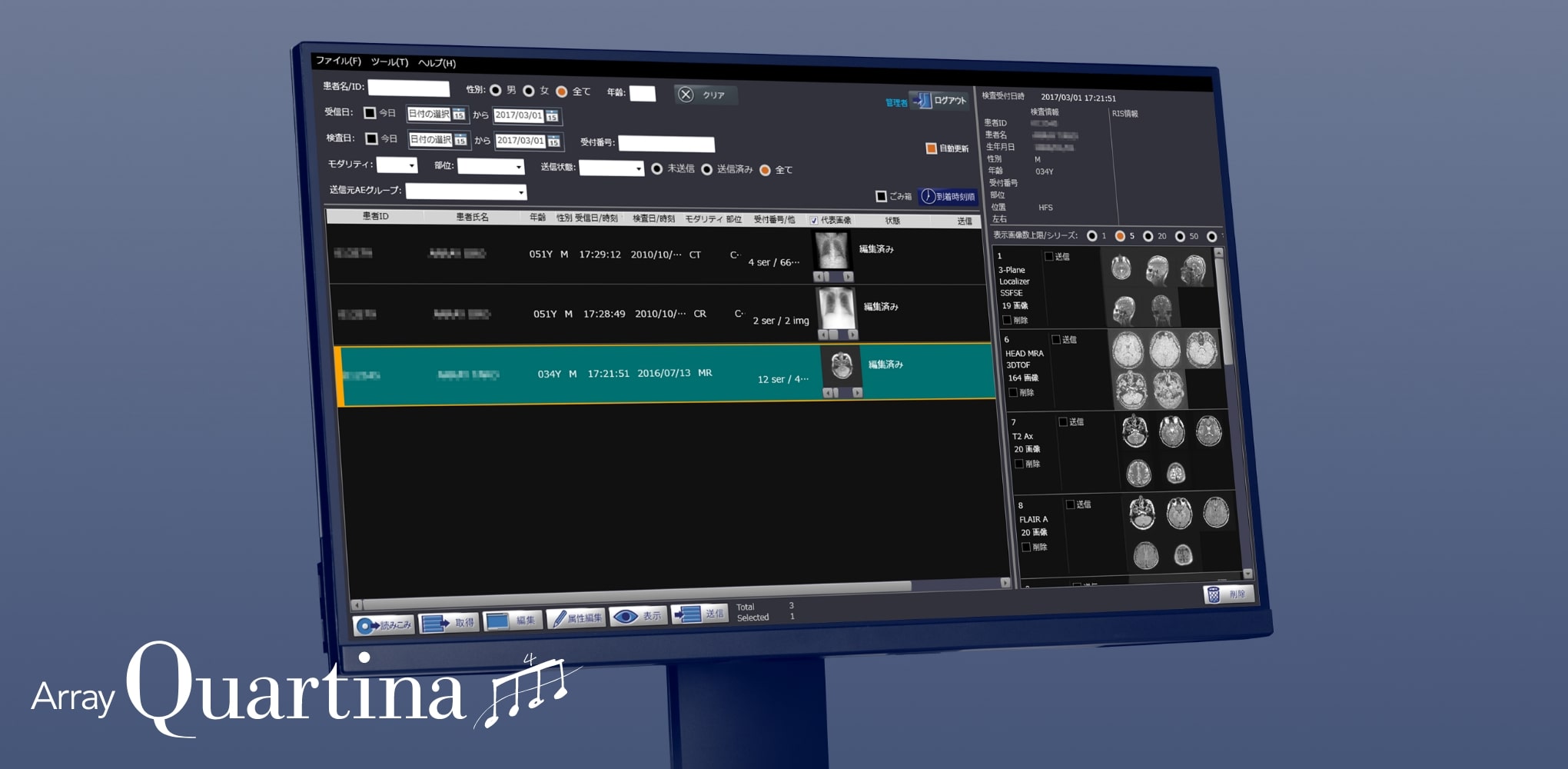Switch to RIS情報 tab
Viewport: 1568px width, 769px height.
click(x=1125, y=114)
